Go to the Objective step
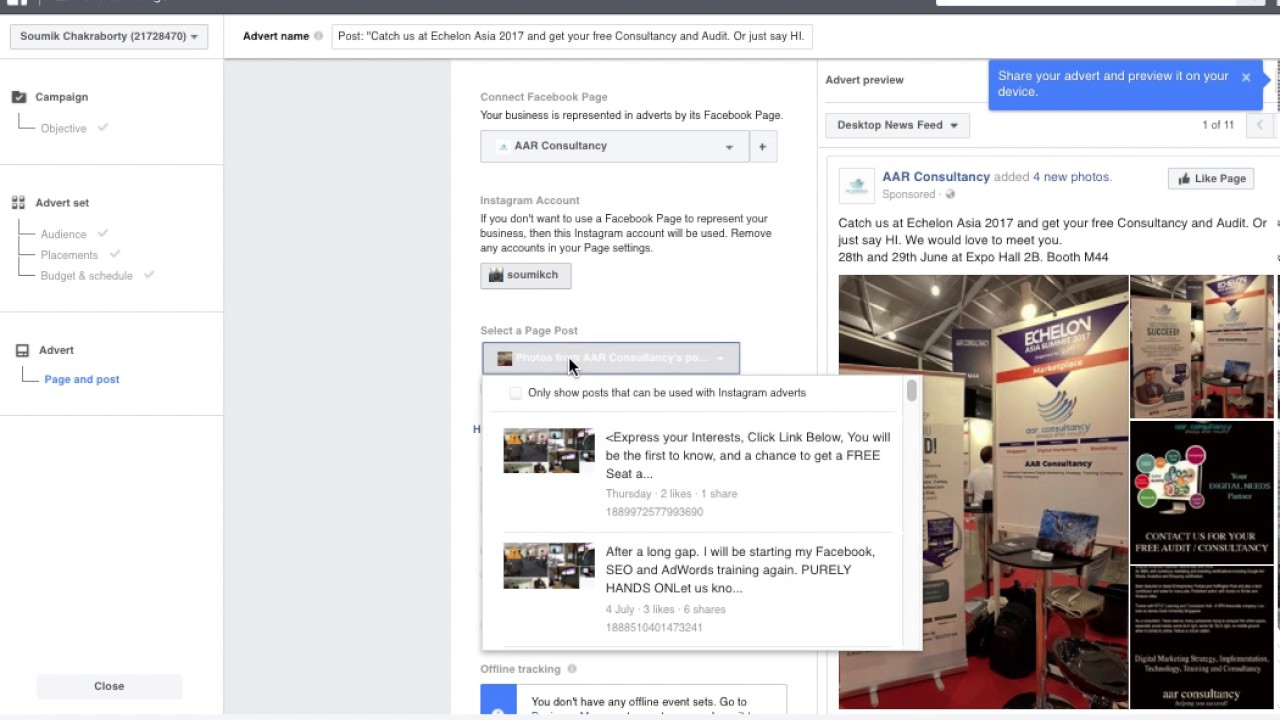The width and height of the screenshot is (1280, 720). coord(64,128)
